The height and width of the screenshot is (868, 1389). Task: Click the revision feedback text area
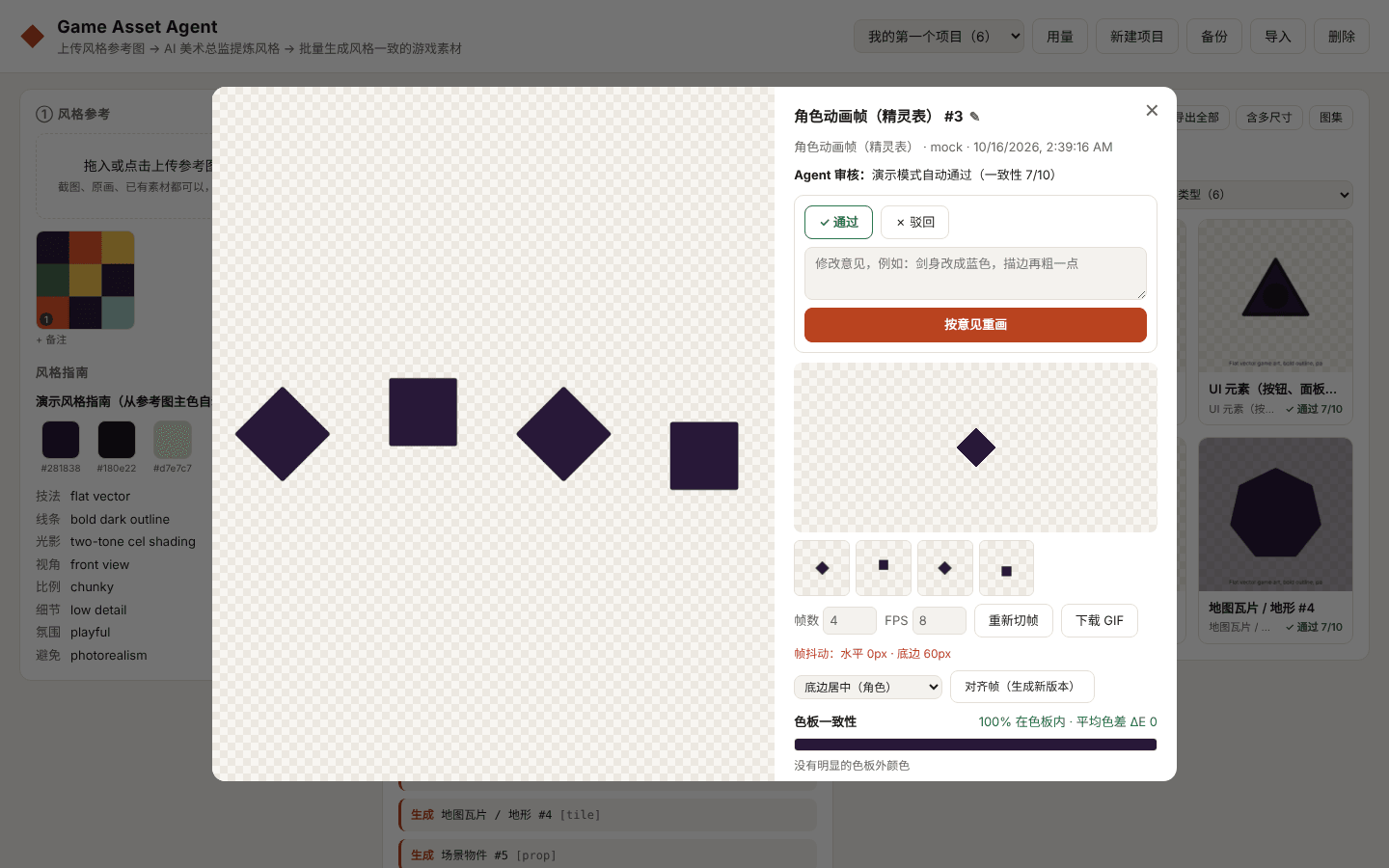pos(975,274)
